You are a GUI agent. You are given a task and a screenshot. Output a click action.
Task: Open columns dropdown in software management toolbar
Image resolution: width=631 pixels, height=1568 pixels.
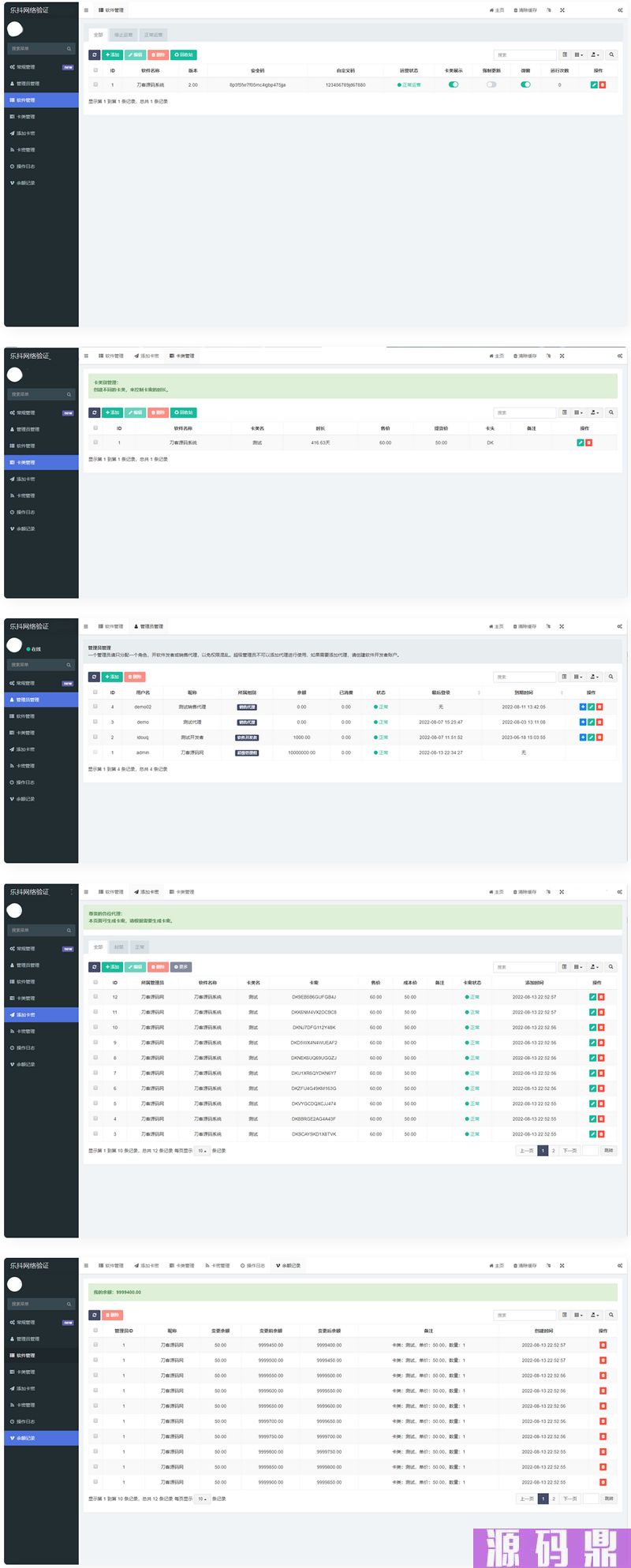579,55
